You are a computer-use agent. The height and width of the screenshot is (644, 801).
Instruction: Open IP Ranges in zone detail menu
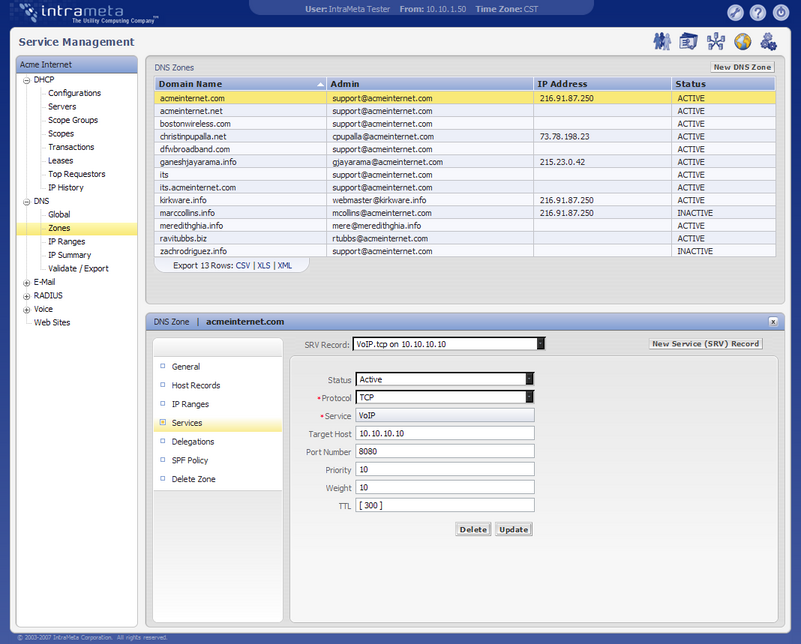point(190,404)
